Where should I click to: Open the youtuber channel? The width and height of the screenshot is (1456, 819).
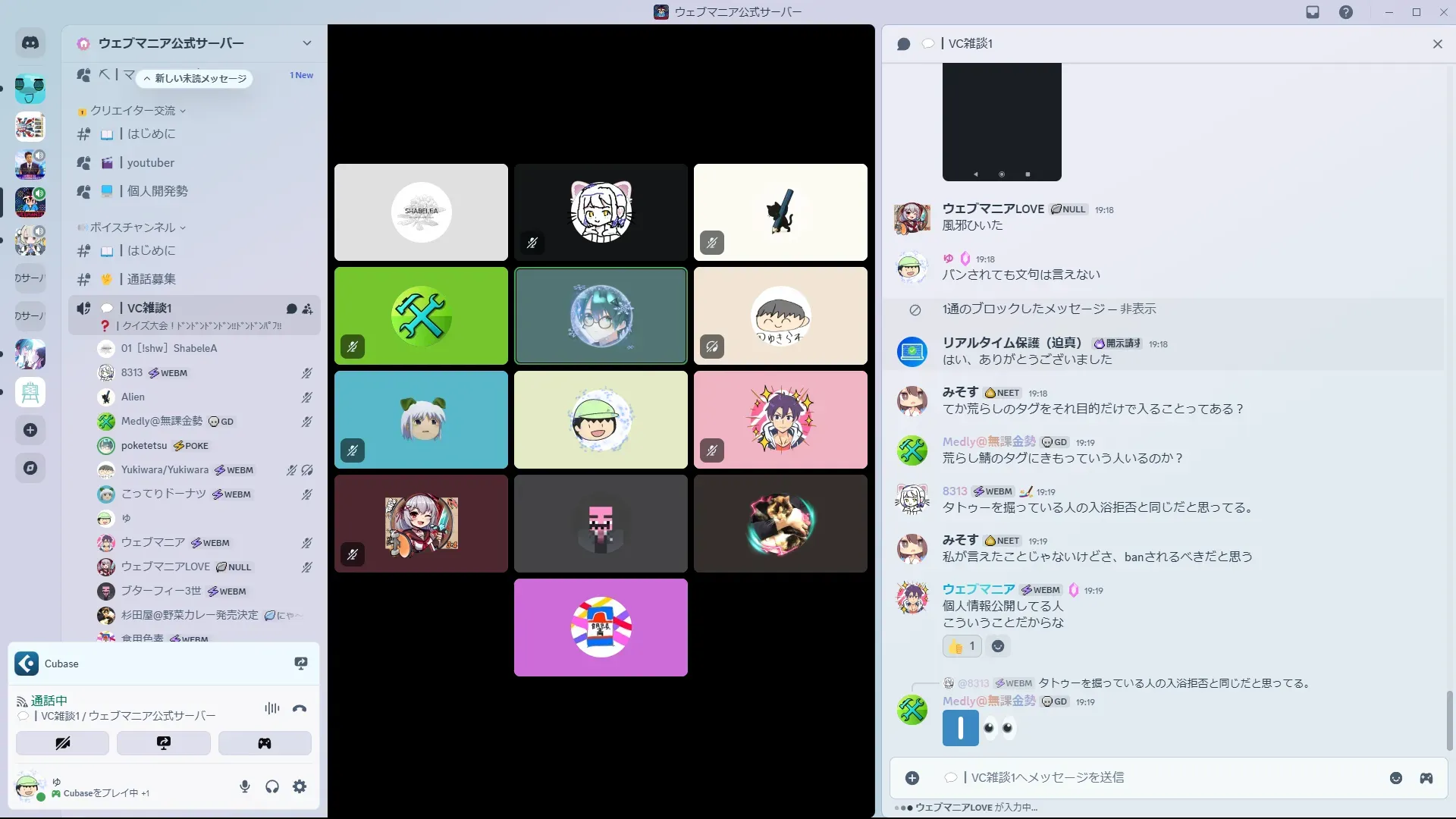(x=150, y=163)
